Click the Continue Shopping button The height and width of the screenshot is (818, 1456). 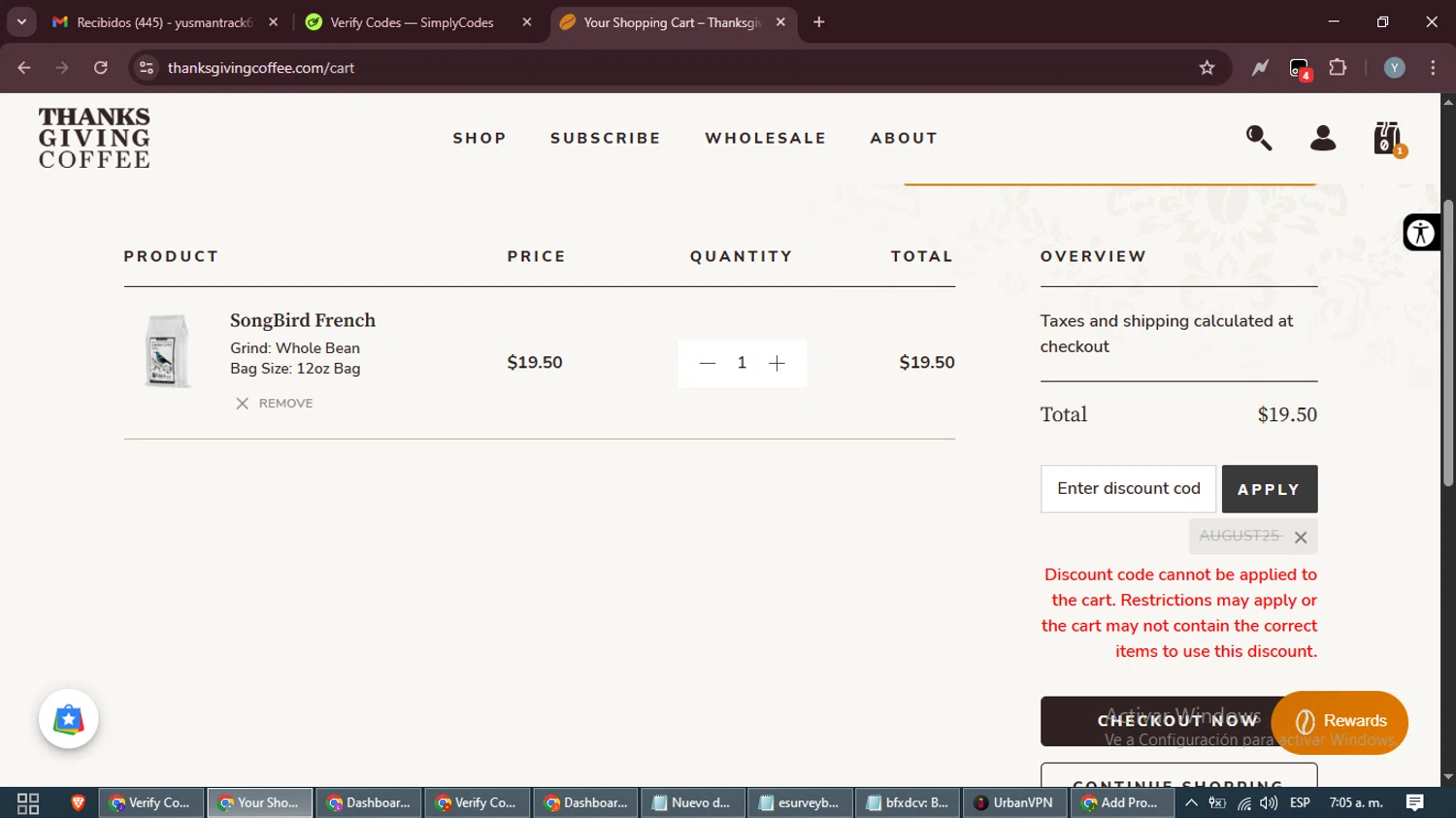pos(1178,775)
